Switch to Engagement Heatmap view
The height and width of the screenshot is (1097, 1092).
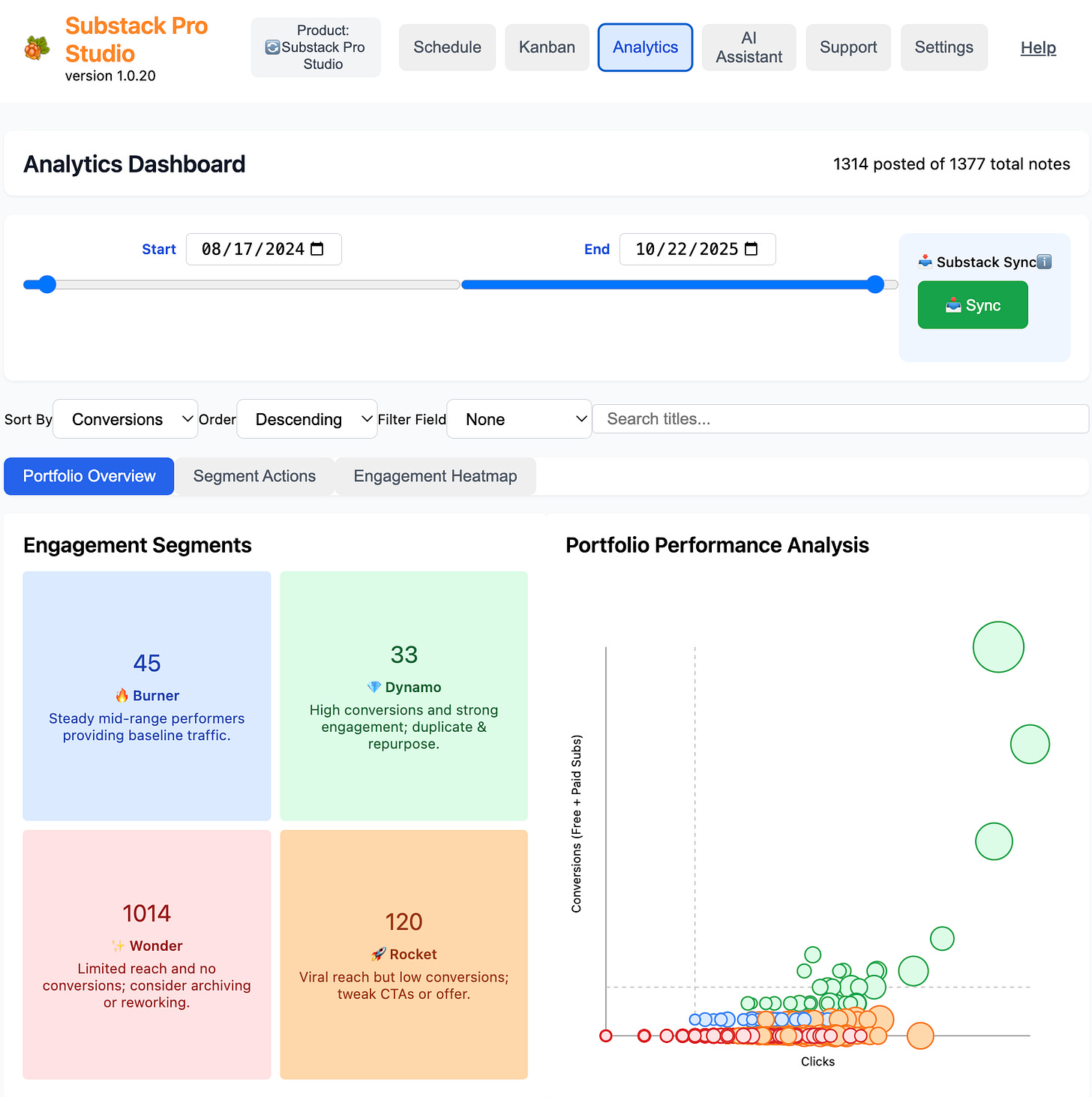435,476
